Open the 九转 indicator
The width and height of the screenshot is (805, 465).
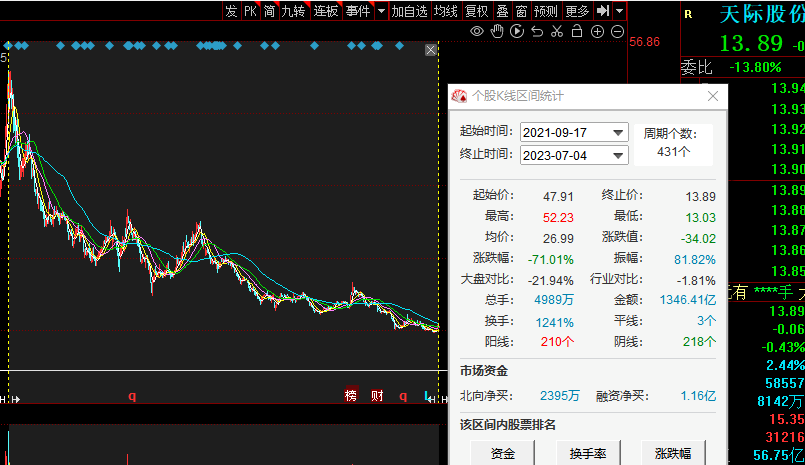coord(293,11)
